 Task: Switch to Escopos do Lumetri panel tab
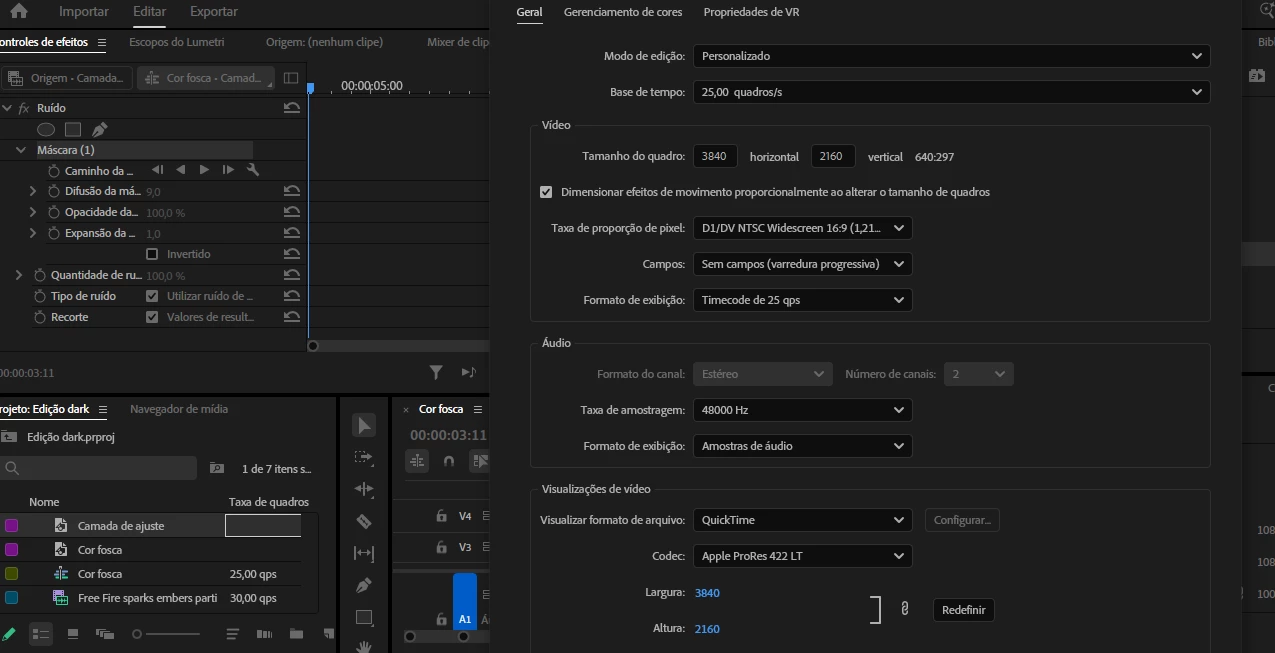point(177,42)
